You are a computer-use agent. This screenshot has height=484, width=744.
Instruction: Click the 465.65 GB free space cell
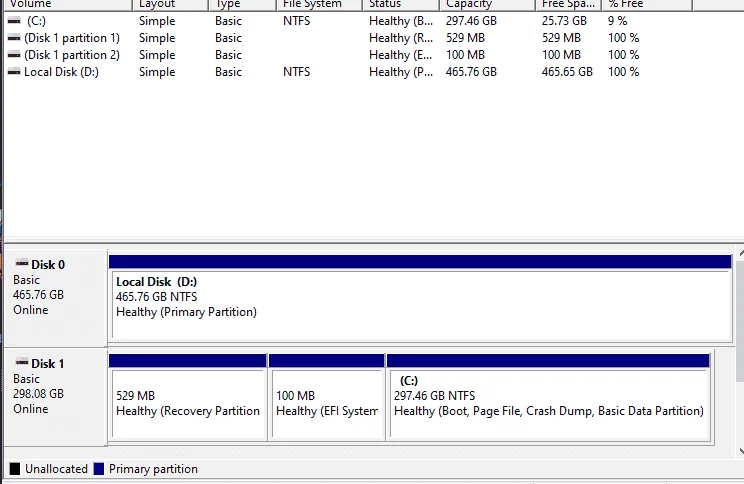coord(567,72)
